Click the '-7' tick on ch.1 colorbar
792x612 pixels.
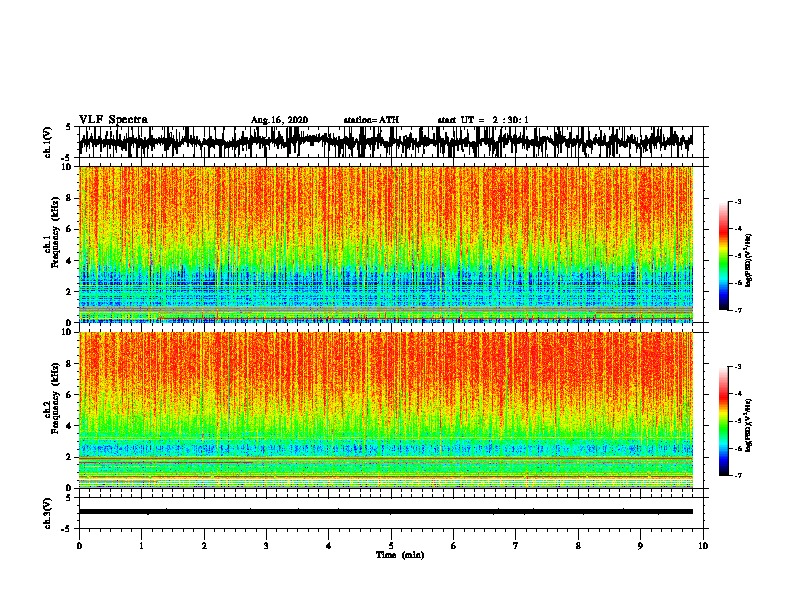[x=738, y=310]
